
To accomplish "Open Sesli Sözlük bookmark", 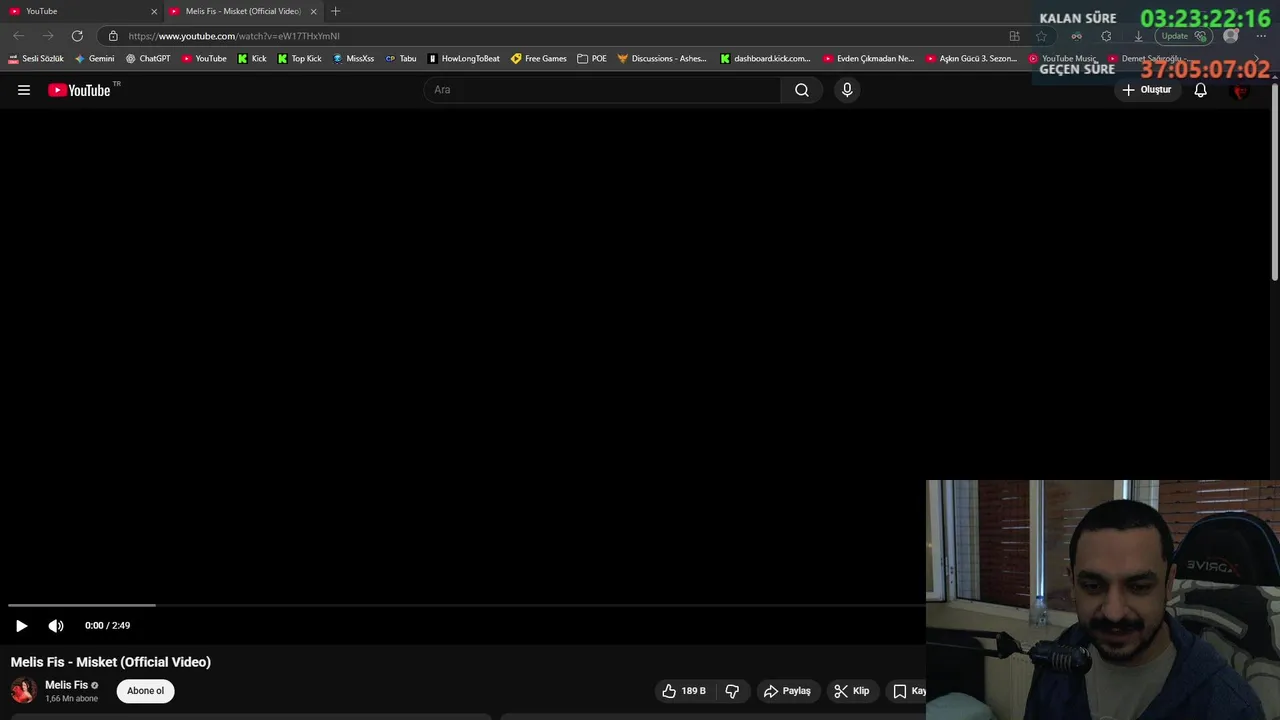I will click(36, 58).
